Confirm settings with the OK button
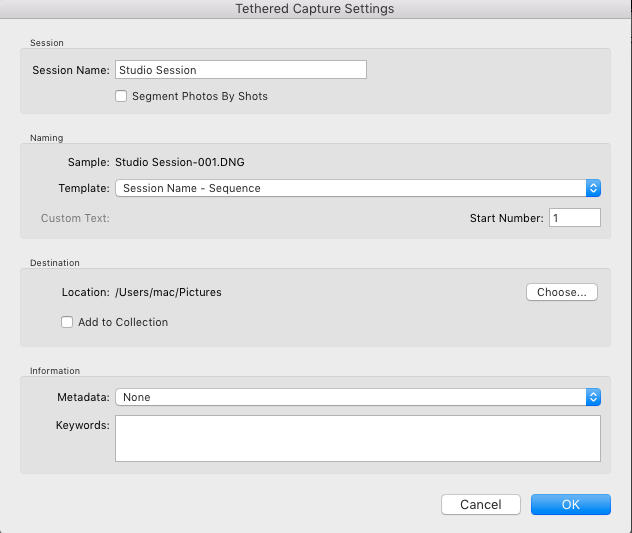632x533 pixels. tap(570, 504)
